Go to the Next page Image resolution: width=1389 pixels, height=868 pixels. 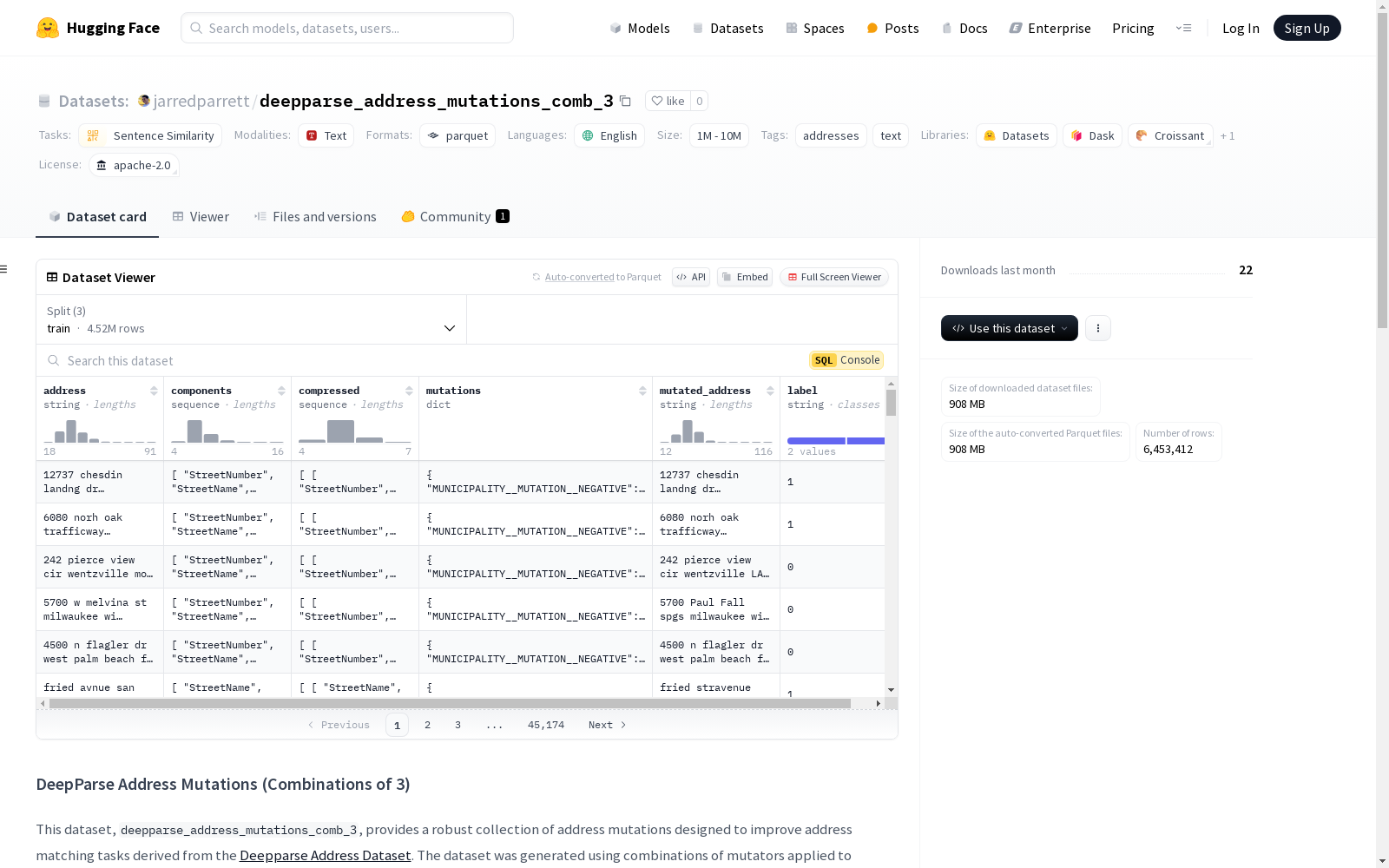607,725
